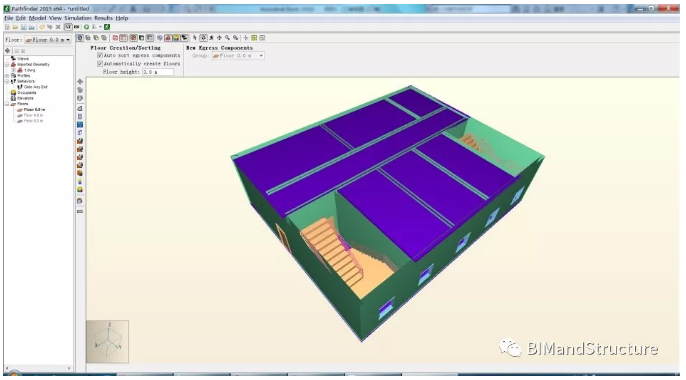Click the tree panel scrollbar left arrow
This screenshot has height=380, width=686.
coord(7,368)
